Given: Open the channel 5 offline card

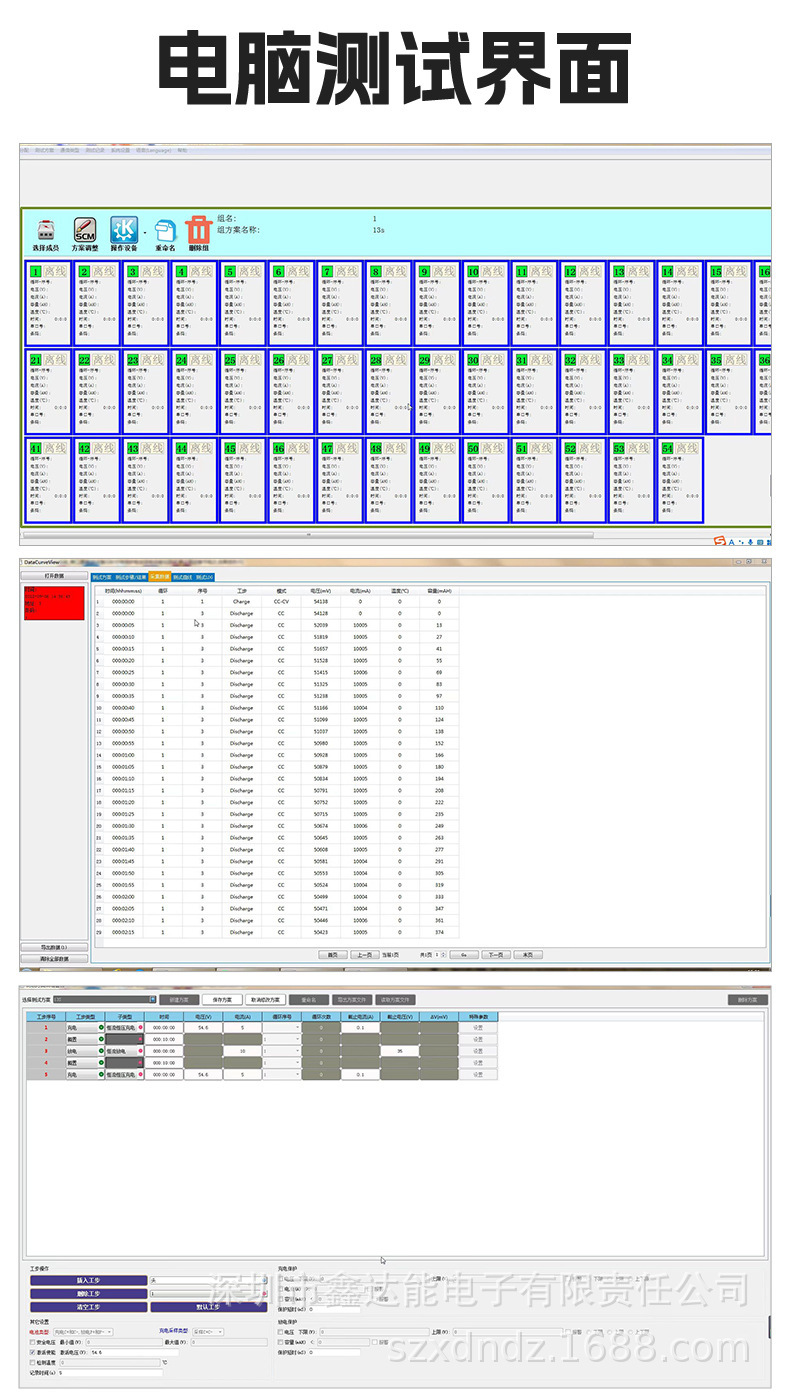Looking at the screenshot, I should pyautogui.click(x=243, y=304).
